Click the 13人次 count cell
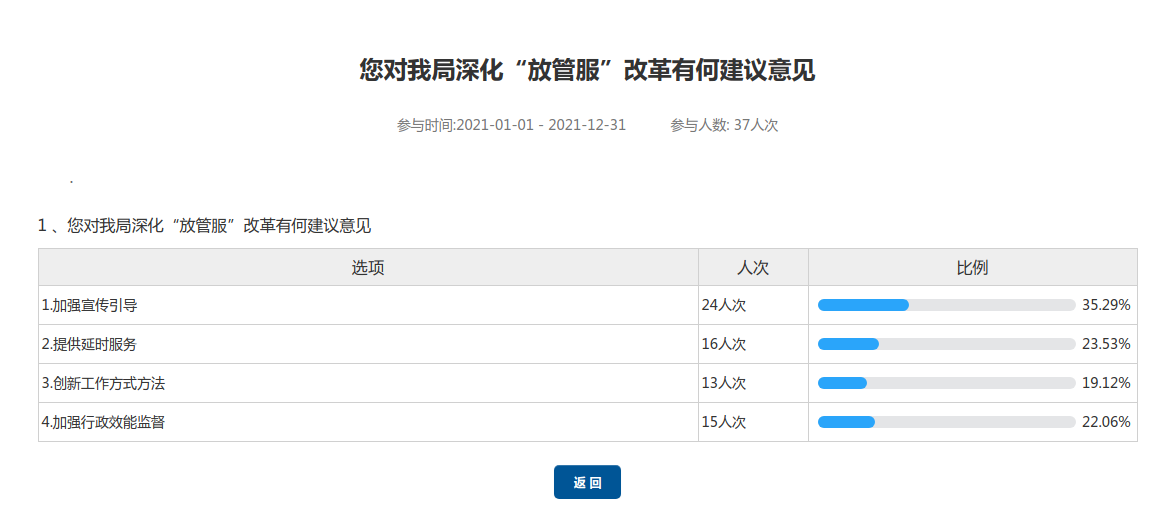This screenshot has width=1153, height=522. [x=724, y=383]
